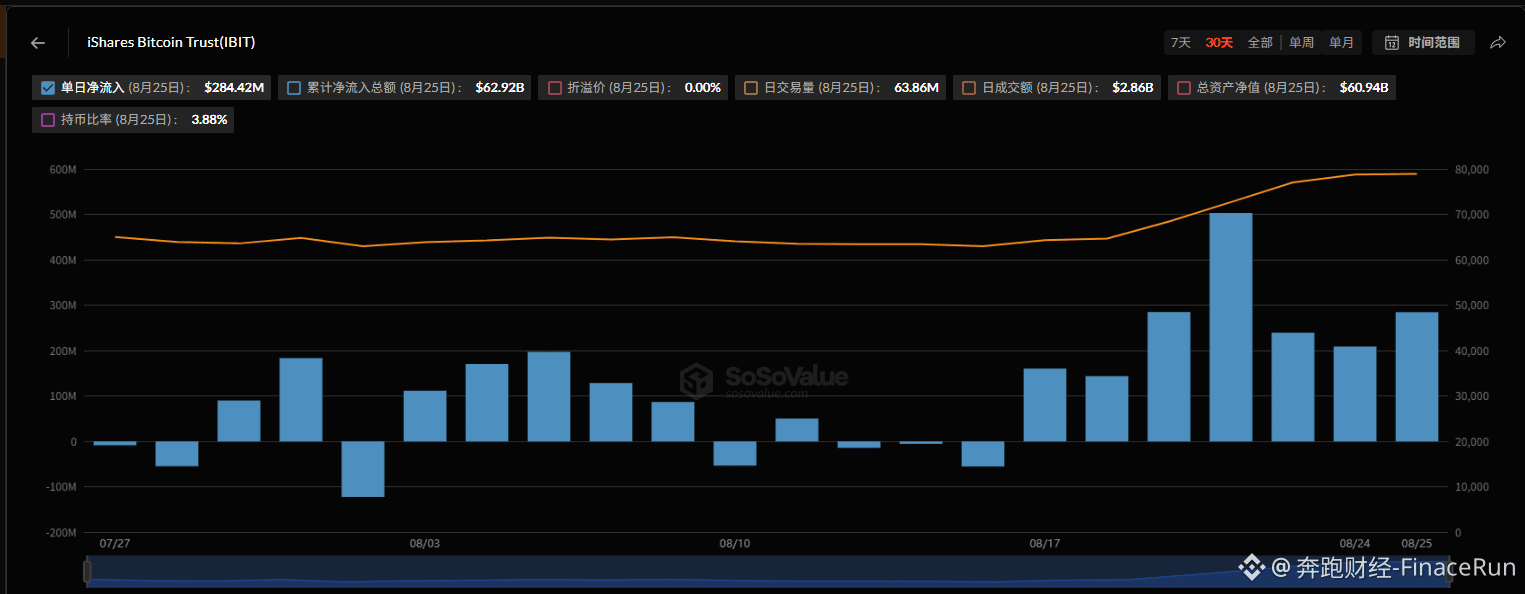Click the $60.94B net asset value
This screenshot has width=1525, height=594.
tap(1364, 88)
